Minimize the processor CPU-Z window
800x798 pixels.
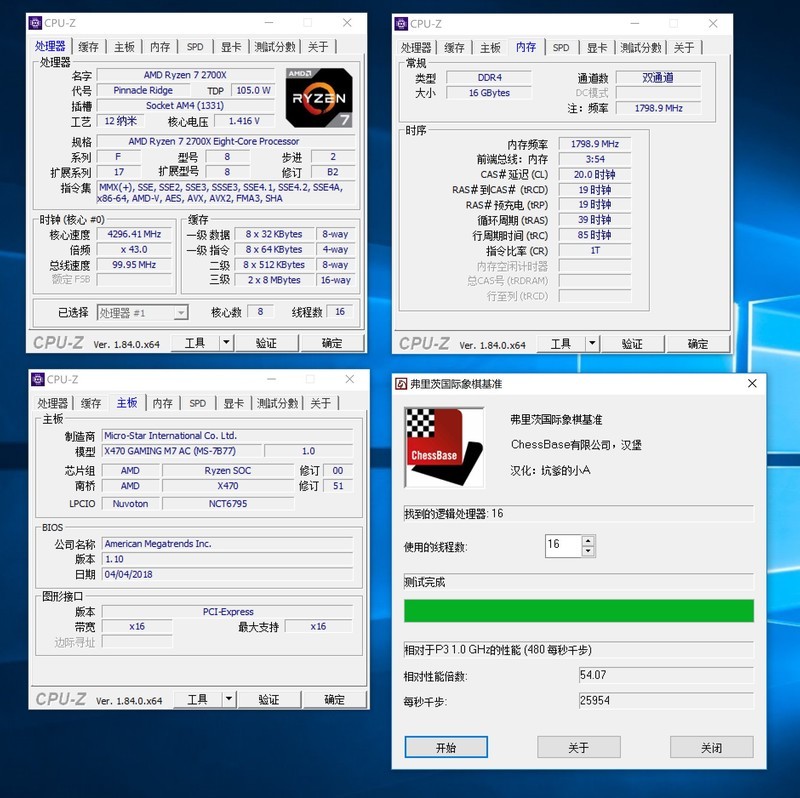click(269, 23)
